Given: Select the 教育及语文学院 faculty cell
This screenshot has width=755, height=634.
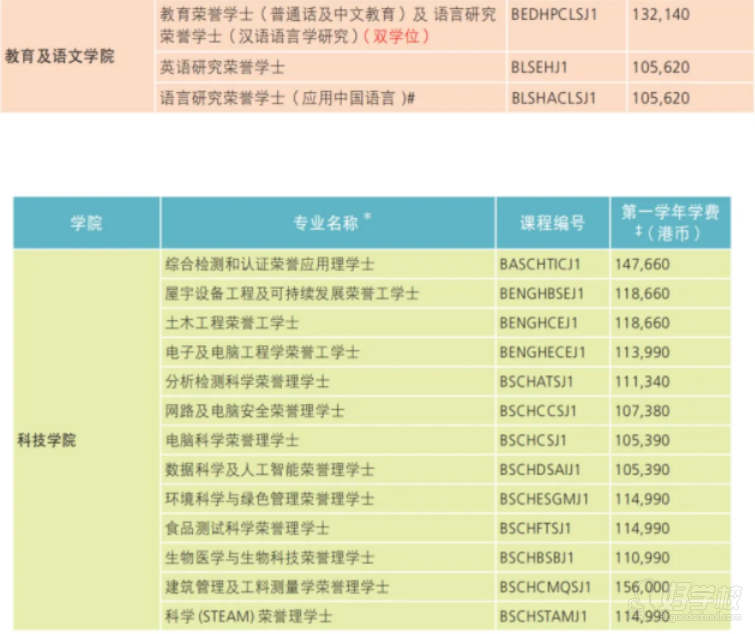Looking at the screenshot, I should click(x=59, y=56).
